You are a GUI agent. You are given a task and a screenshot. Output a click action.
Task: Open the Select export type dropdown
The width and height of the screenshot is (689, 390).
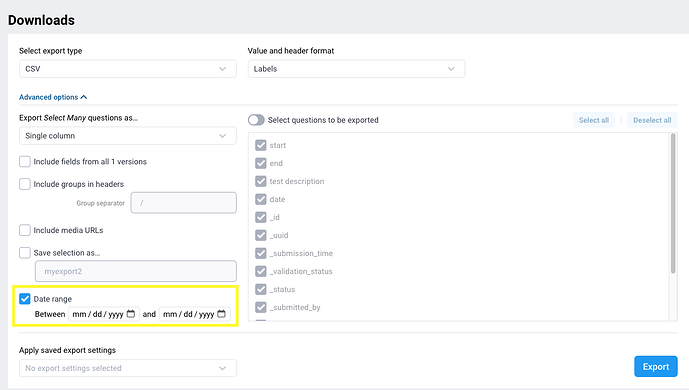(128, 69)
